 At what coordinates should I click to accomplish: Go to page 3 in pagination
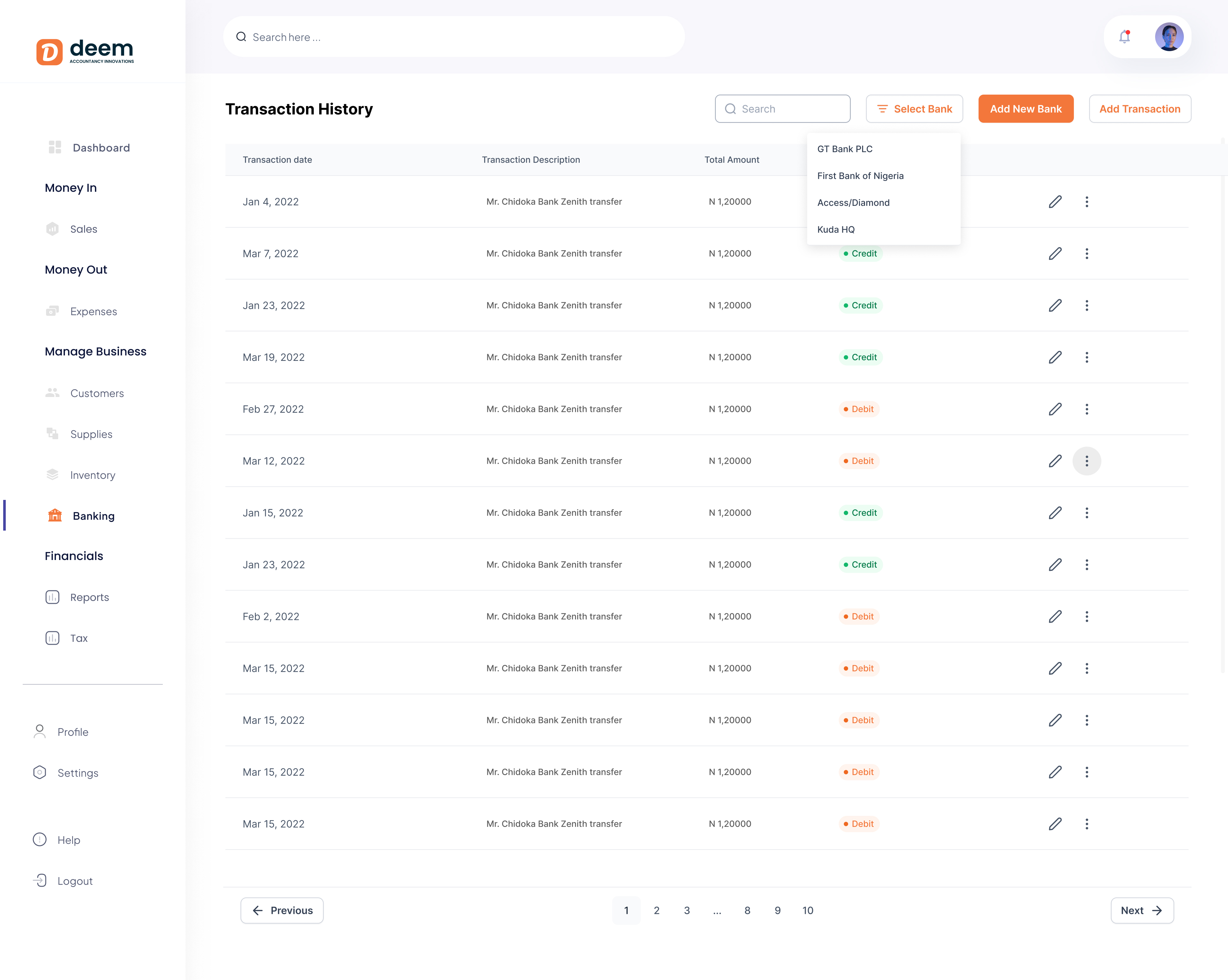(686, 910)
